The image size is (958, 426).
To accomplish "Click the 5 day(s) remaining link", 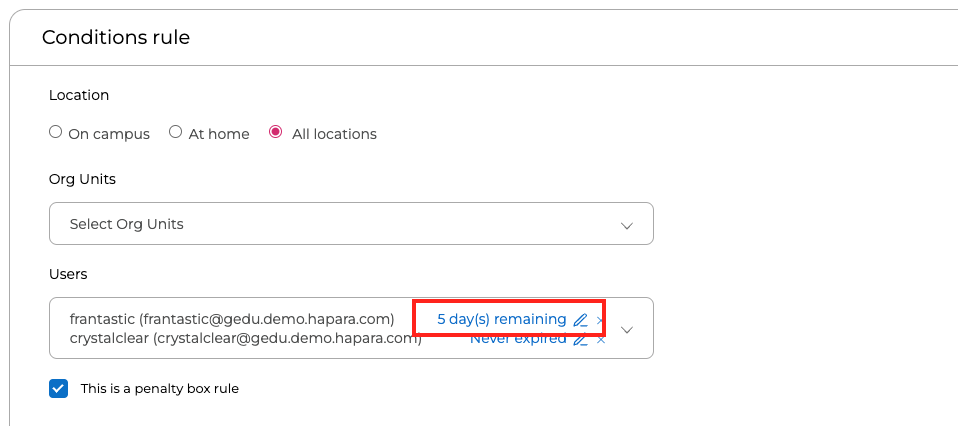I will click(502, 319).
